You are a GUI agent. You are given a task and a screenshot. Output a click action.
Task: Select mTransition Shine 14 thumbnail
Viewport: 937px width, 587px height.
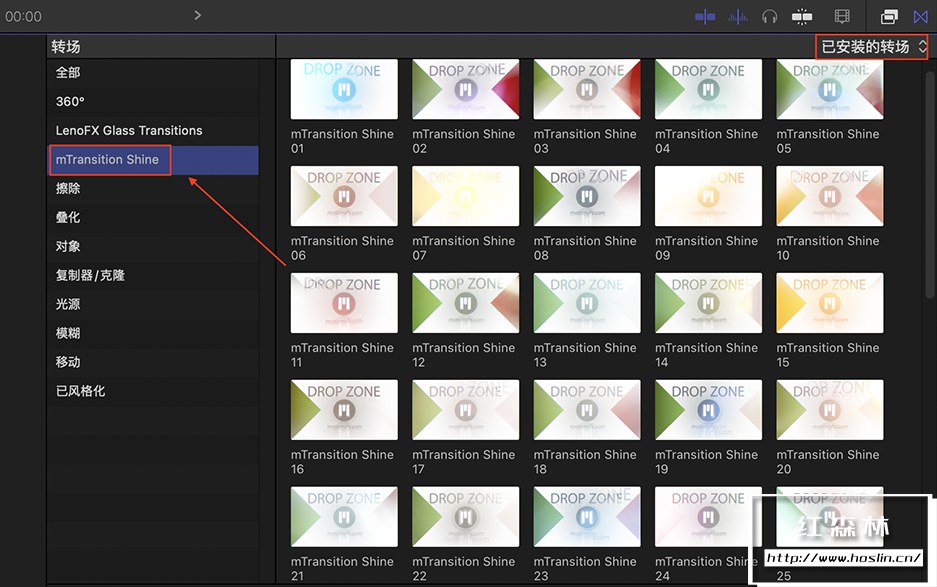tap(708, 303)
